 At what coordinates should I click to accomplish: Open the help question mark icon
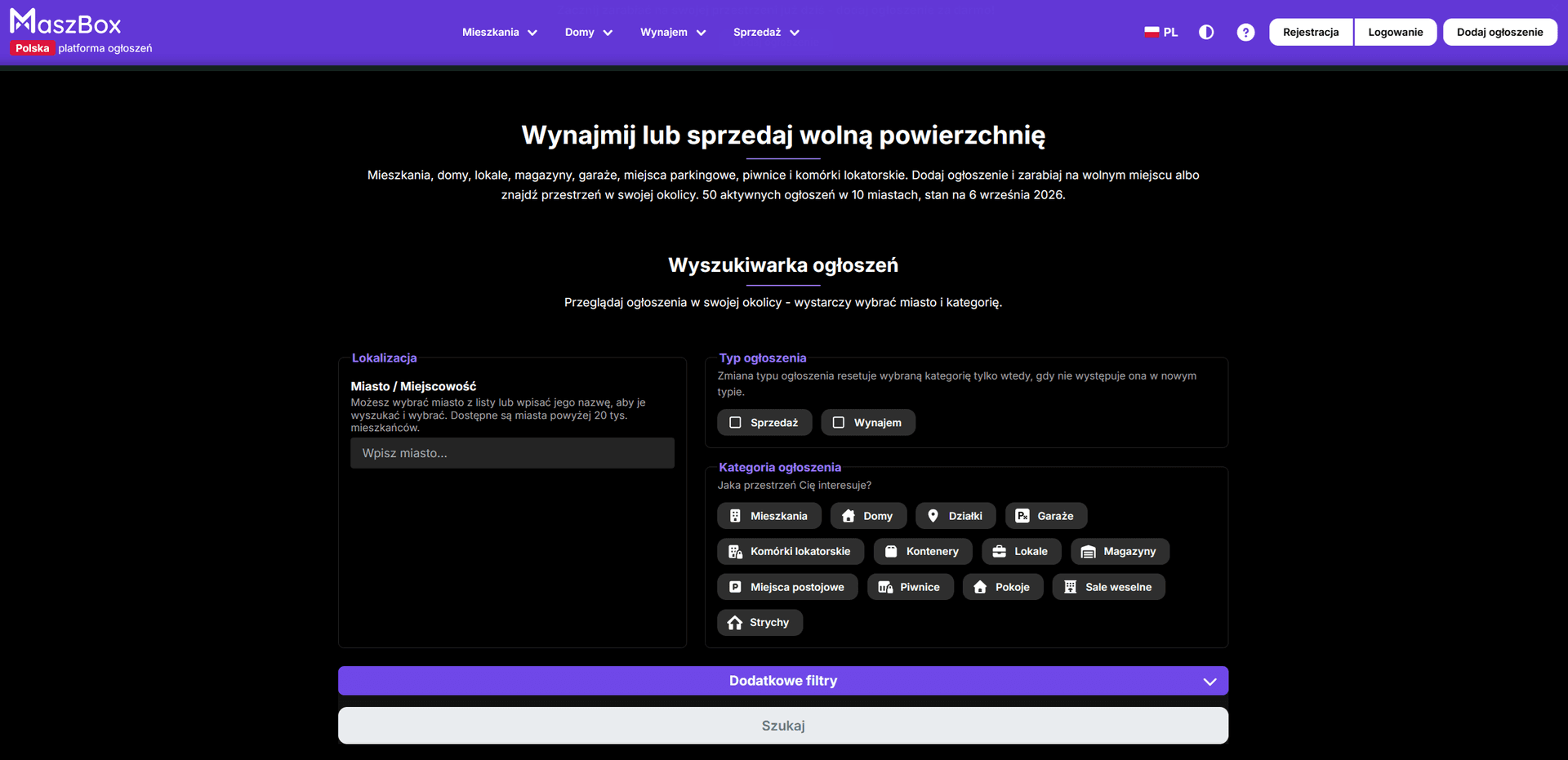tap(1245, 32)
